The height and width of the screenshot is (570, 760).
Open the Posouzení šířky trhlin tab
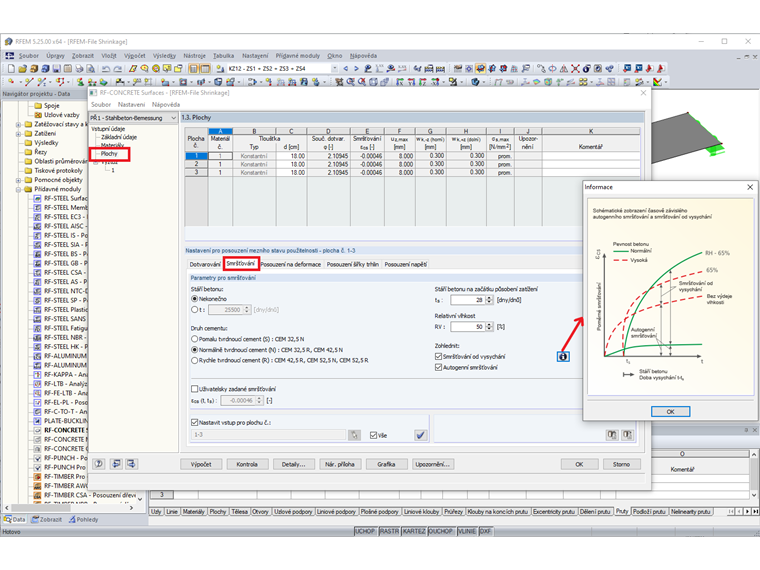coord(352,264)
